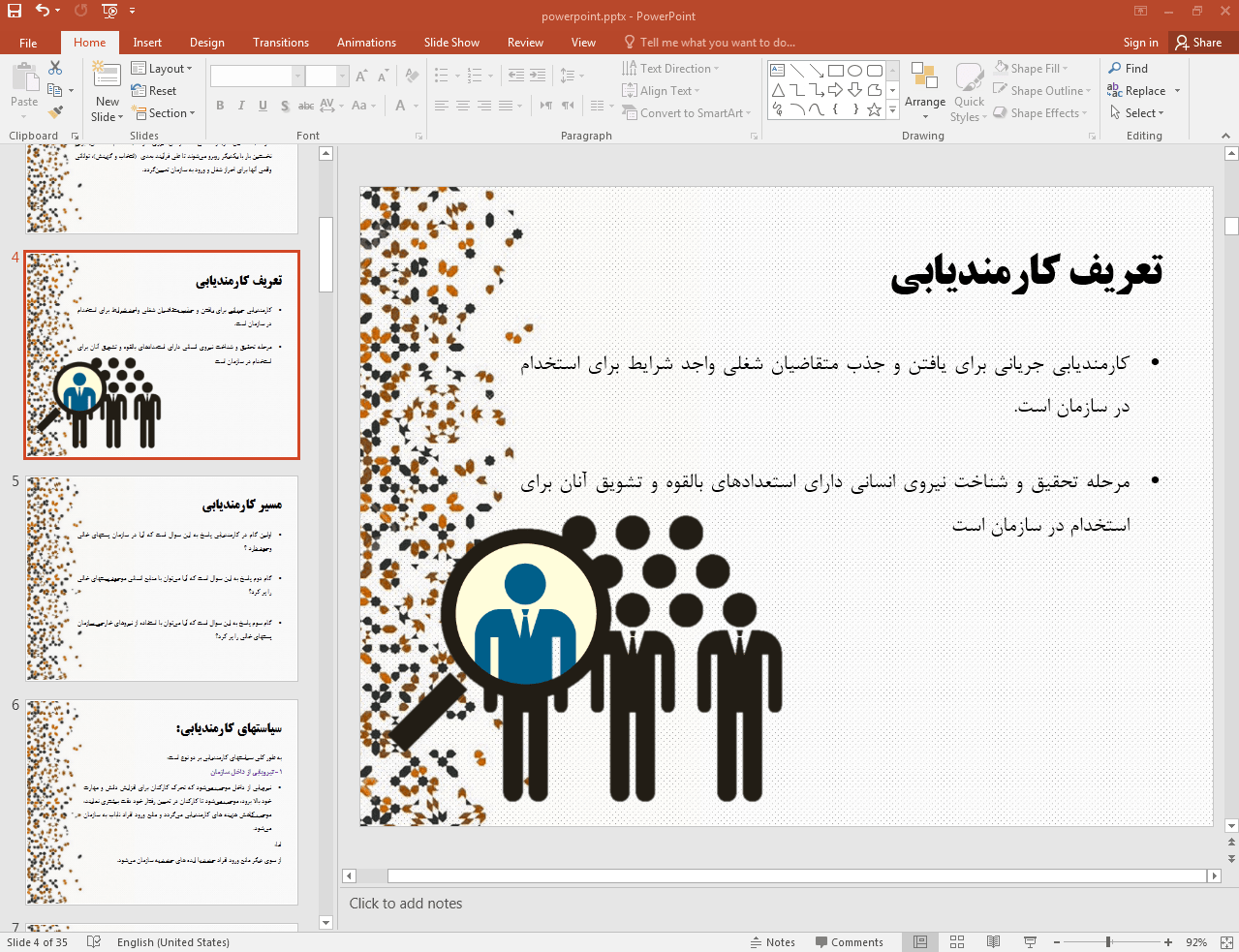Open Reading View from the status bar

993,942
